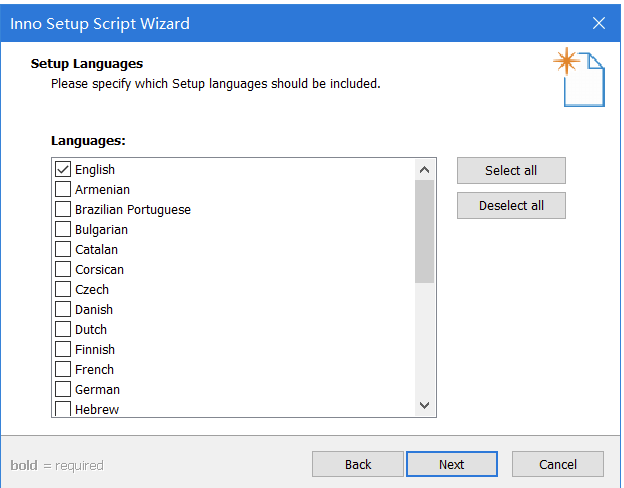The image size is (624, 488).
Task: Click the Deselect all button
Action: coord(511,205)
